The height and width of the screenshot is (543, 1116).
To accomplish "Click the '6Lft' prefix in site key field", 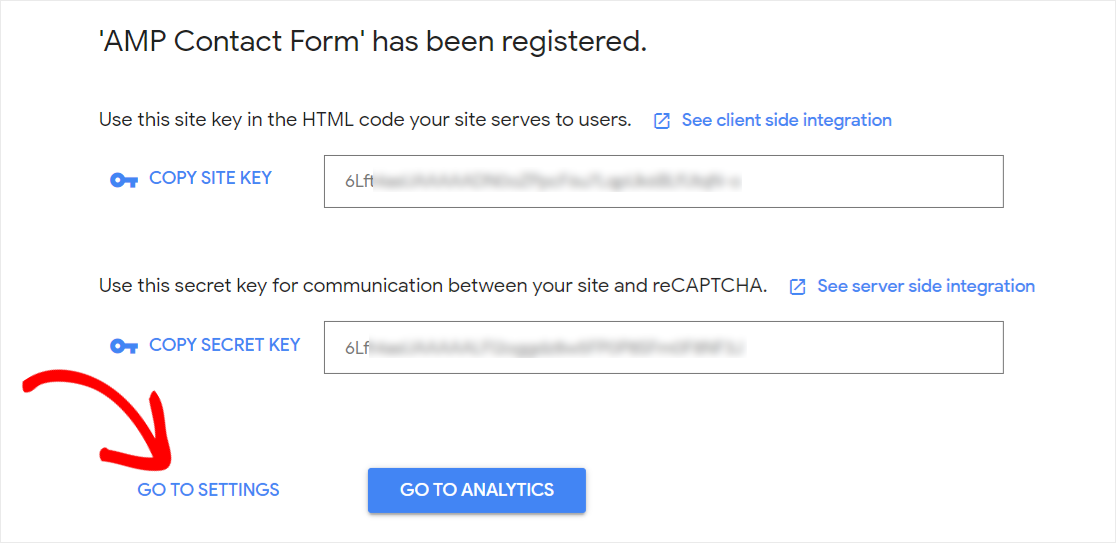I will (x=359, y=182).
